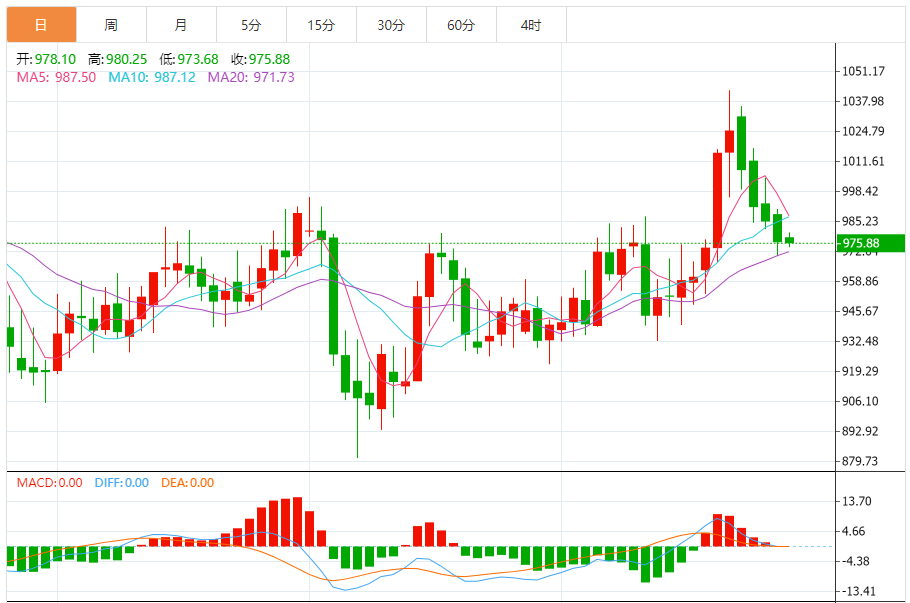Click the MA5: 987.50 label
Image resolution: width=910 pixels, height=603 pixels.
tap(56, 77)
